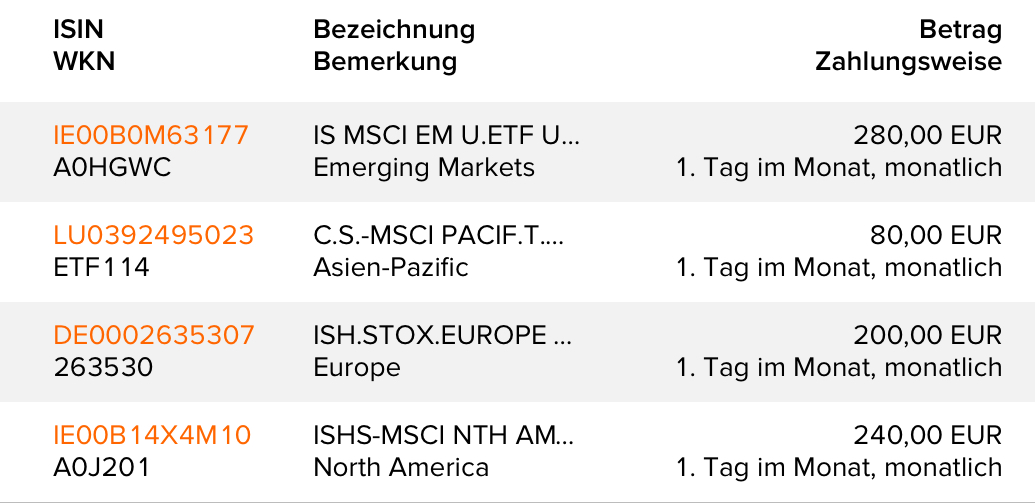1035x503 pixels.
Task: Open the ISIN link DE0002635307
Action: pyautogui.click(x=154, y=335)
